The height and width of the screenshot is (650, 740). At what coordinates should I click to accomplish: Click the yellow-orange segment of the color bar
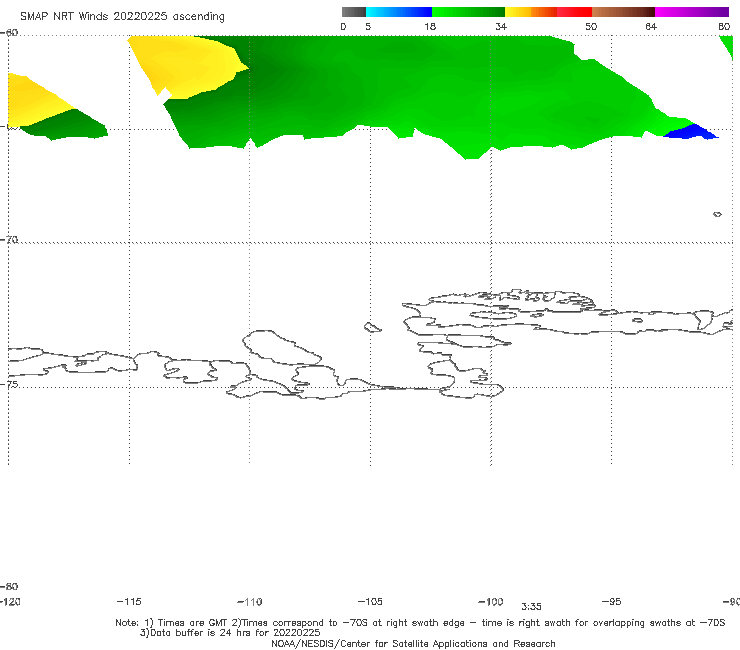(x=531, y=12)
